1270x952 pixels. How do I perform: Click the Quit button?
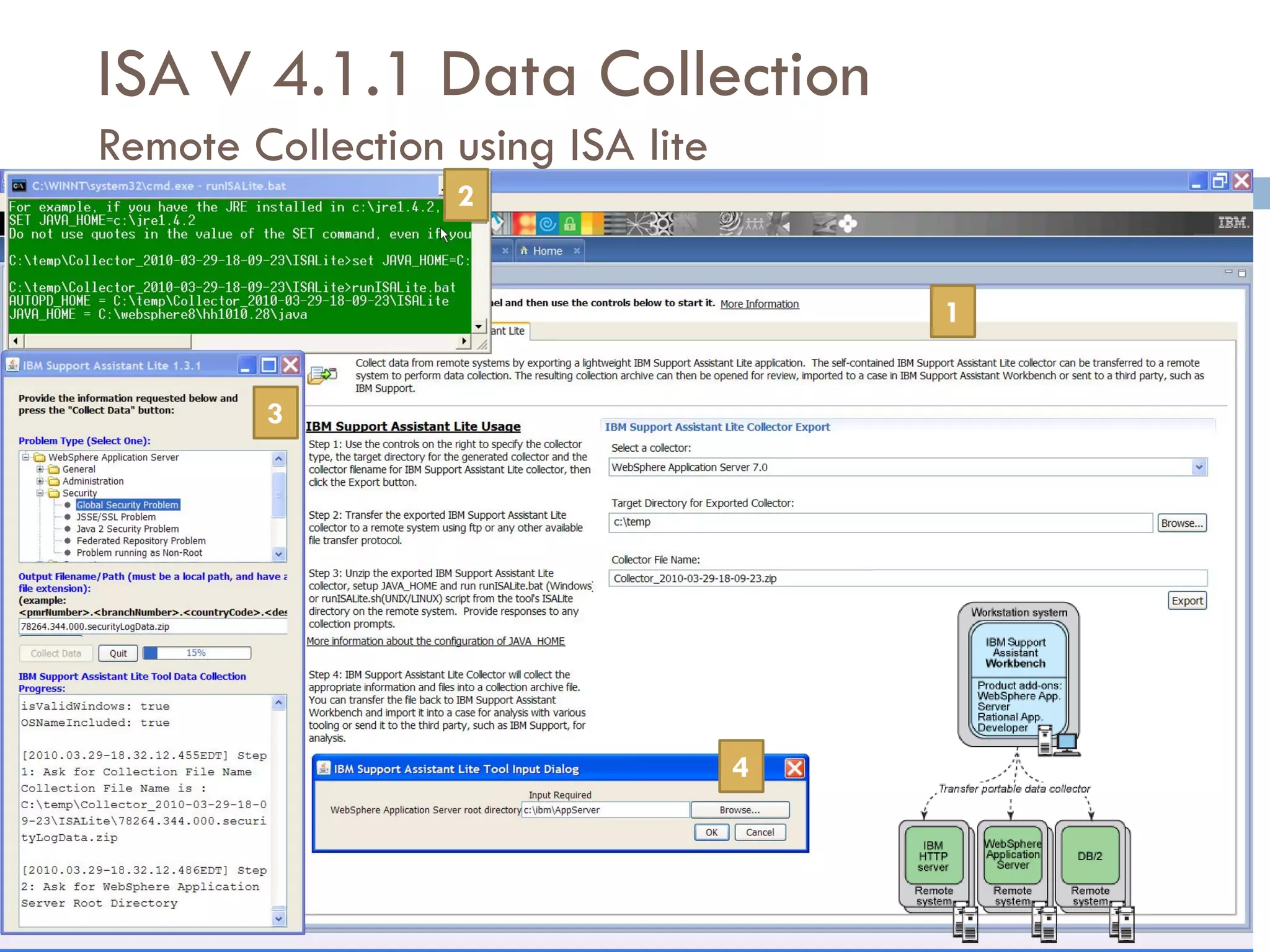click(118, 653)
